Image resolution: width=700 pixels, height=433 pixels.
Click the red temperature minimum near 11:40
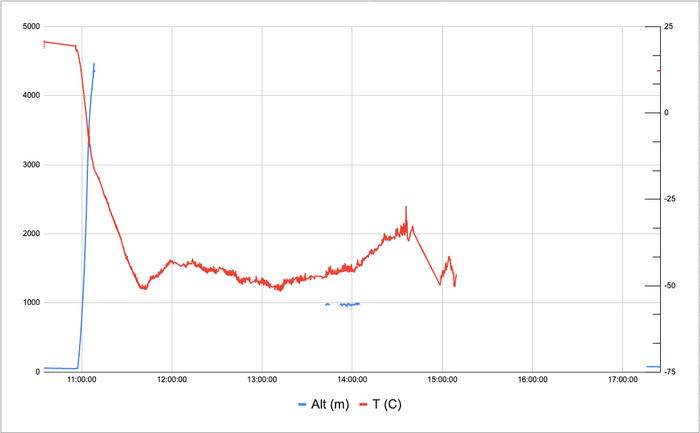pyautogui.click(x=143, y=288)
